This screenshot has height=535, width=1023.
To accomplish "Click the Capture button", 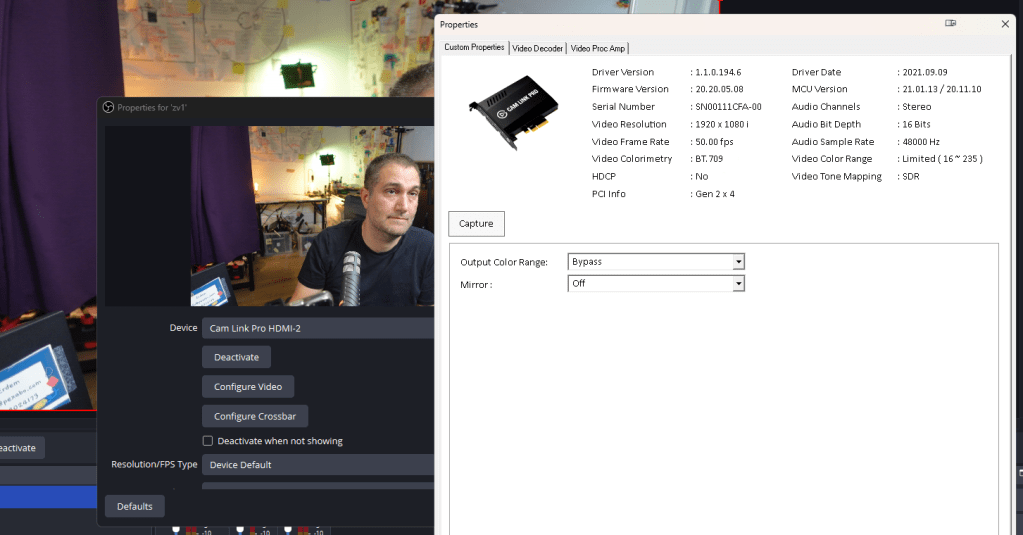I will pos(476,224).
